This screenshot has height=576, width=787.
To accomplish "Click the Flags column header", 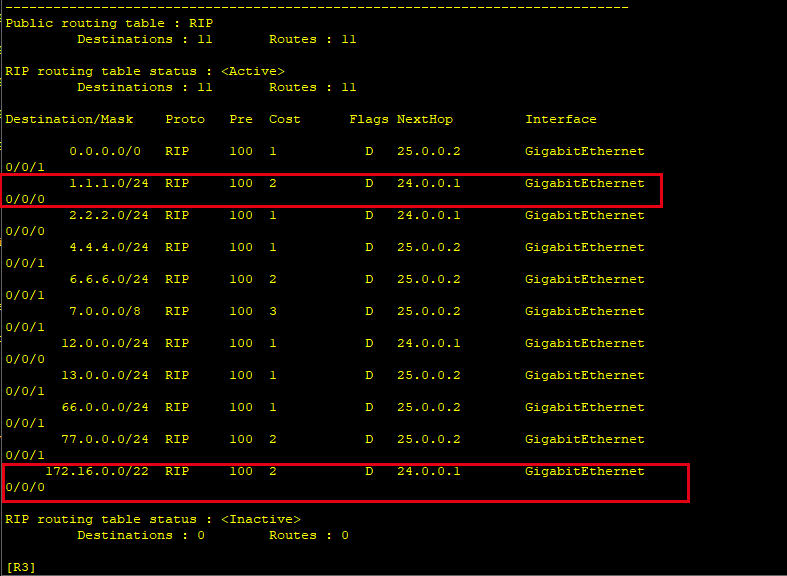I will [x=369, y=119].
